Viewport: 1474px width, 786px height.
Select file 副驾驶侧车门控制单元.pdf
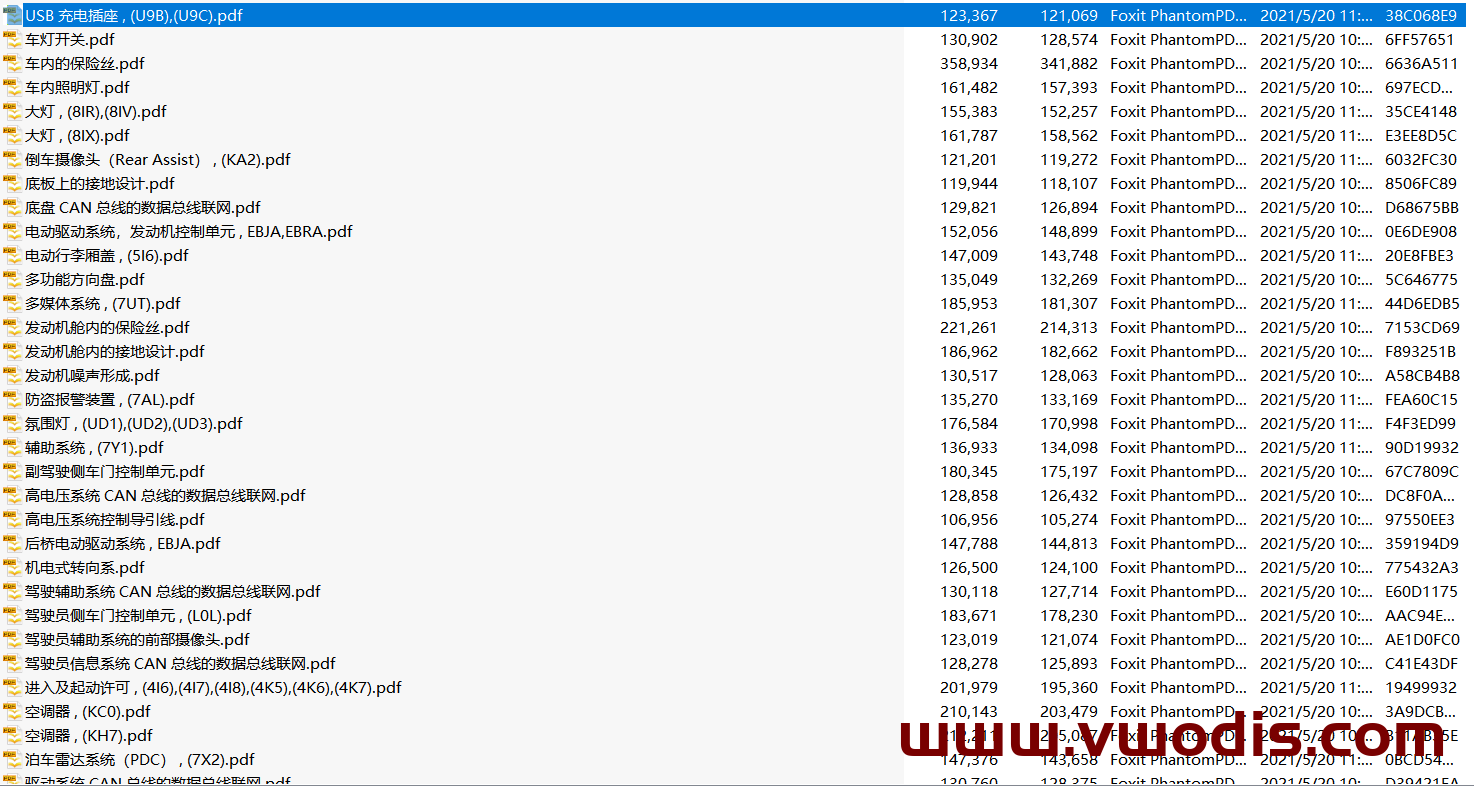(x=114, y=472)
